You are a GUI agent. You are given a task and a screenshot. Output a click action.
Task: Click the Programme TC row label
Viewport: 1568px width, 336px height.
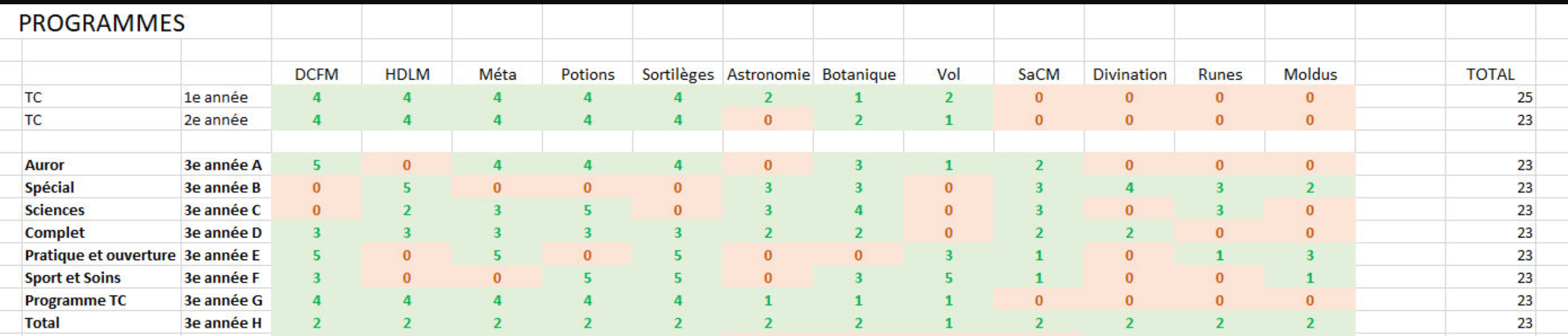[75, 301]
